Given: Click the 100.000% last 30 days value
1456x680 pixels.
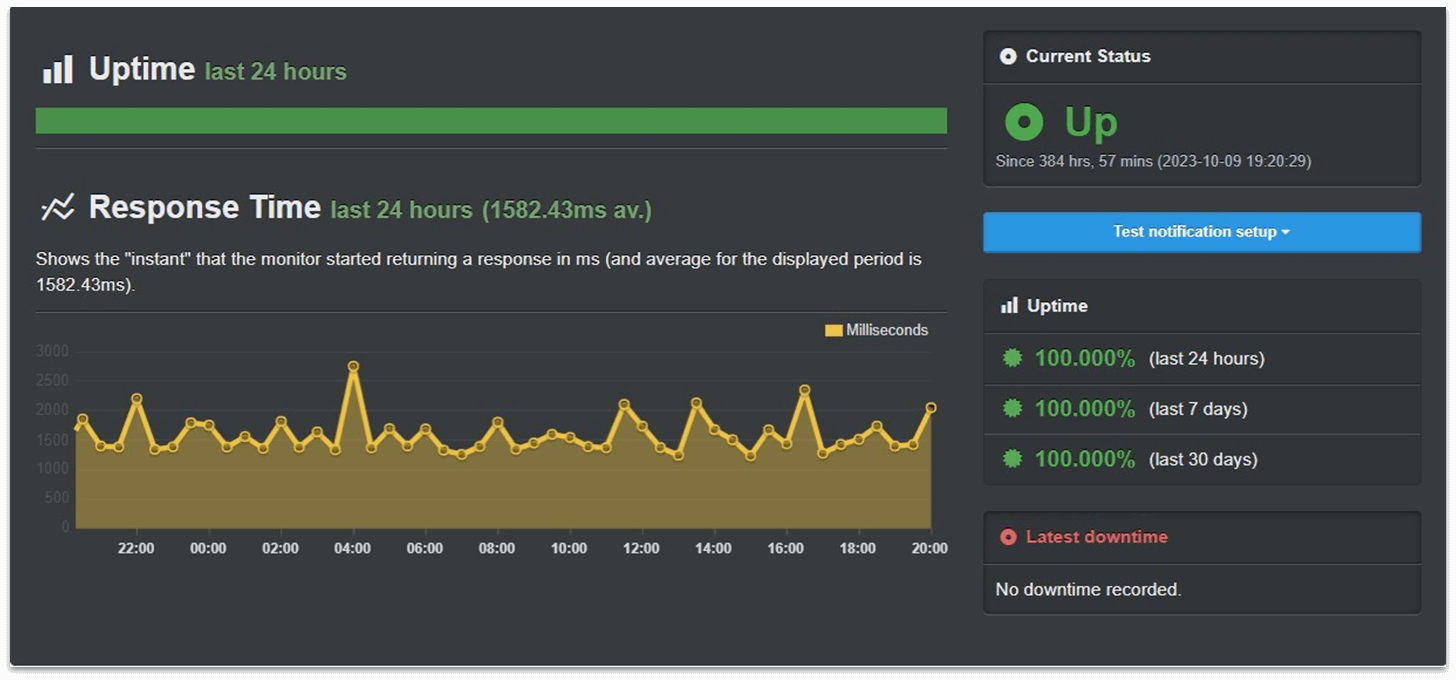Looking at the screenshot, I should (1084, 459).
